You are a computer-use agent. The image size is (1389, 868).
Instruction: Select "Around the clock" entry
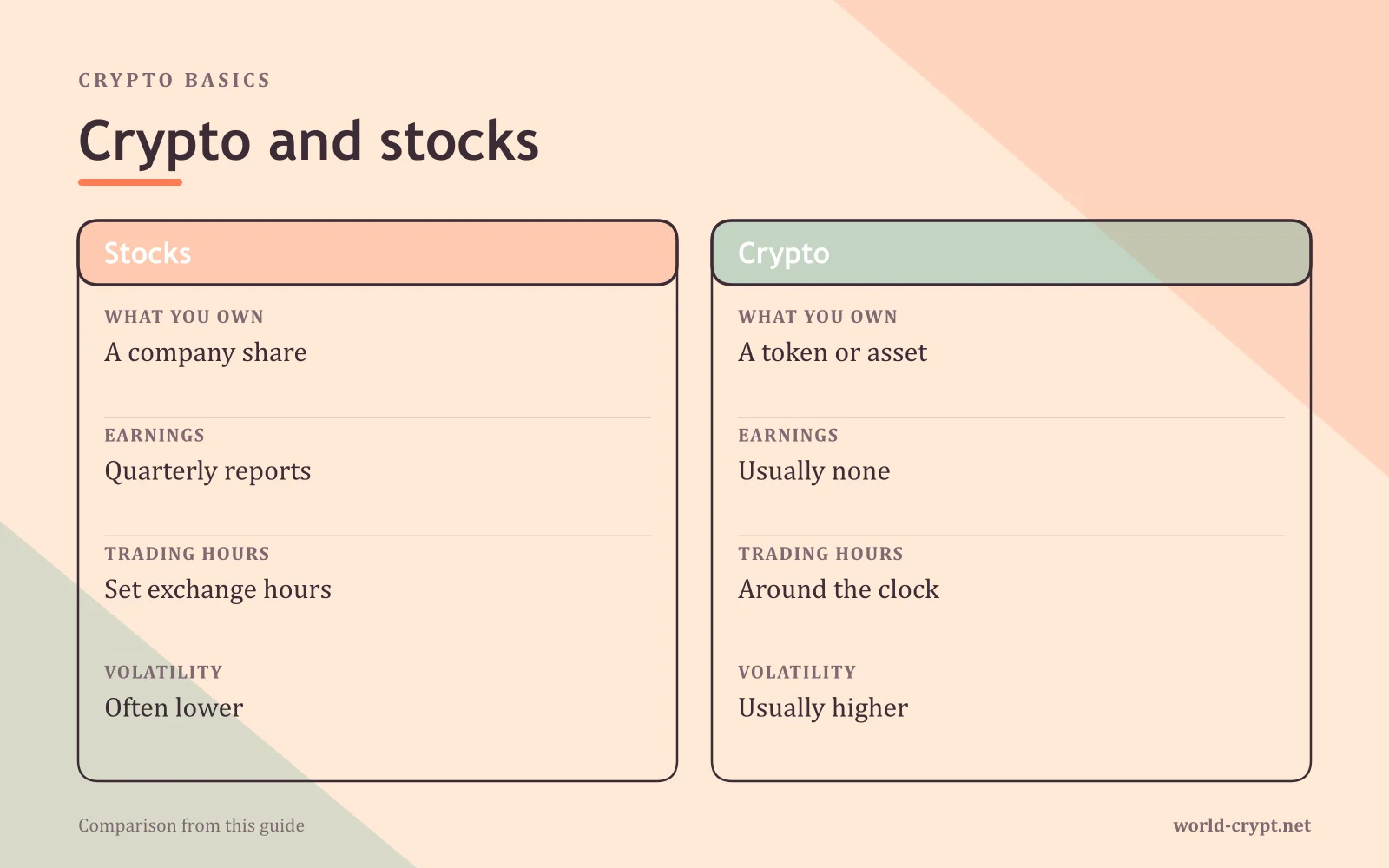coord(839,589)
